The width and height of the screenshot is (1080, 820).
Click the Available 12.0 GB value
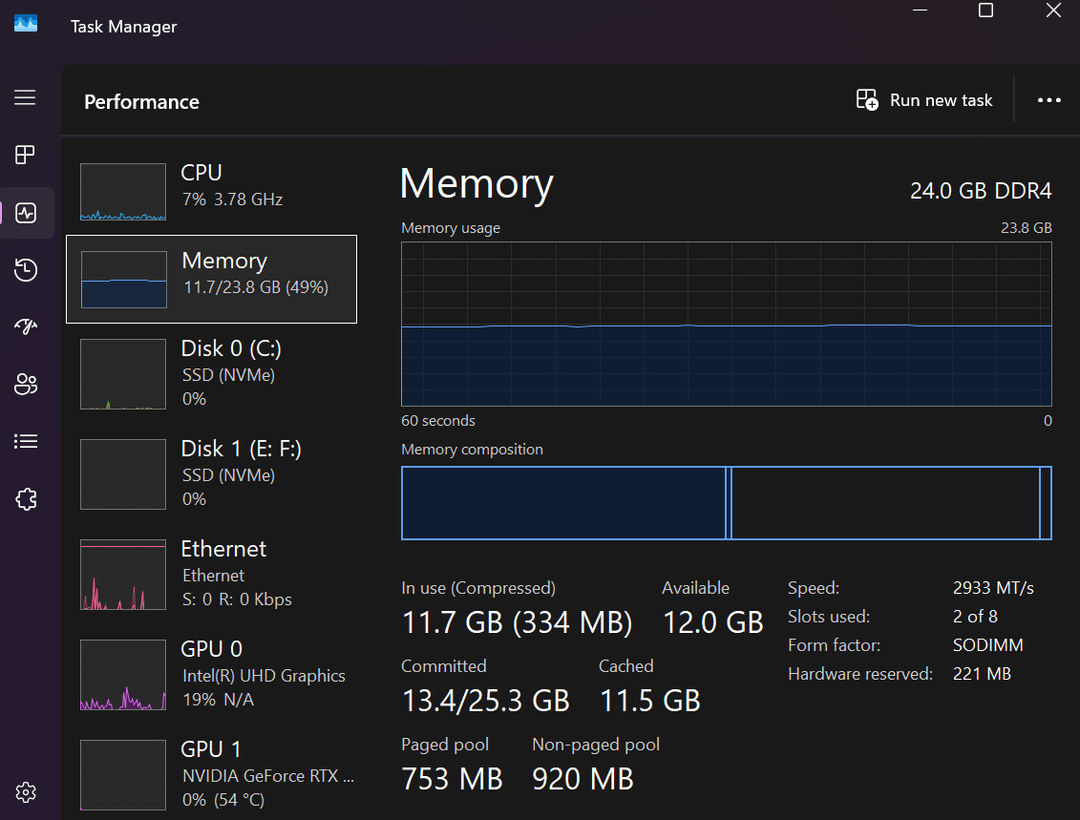pyautogui.click(x=713, y=622)
